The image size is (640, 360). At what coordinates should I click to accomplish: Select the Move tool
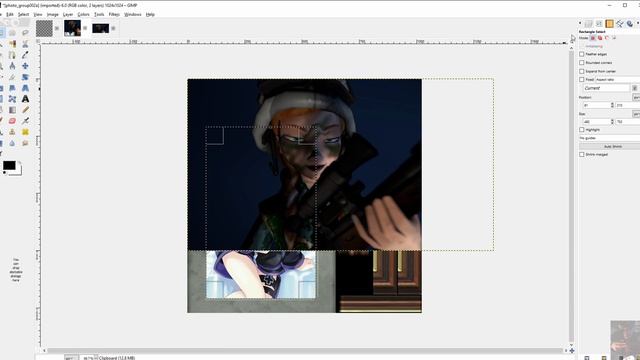(25, 66)
